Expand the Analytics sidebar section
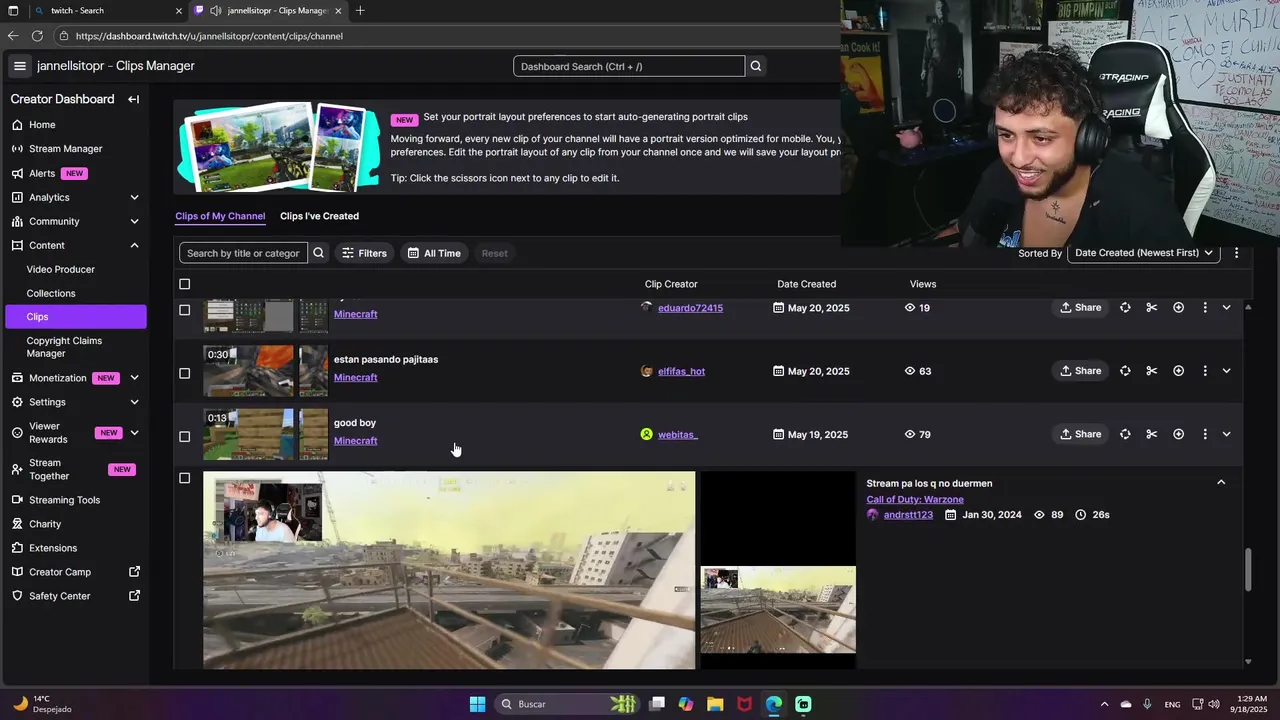 tap(134, 197)
